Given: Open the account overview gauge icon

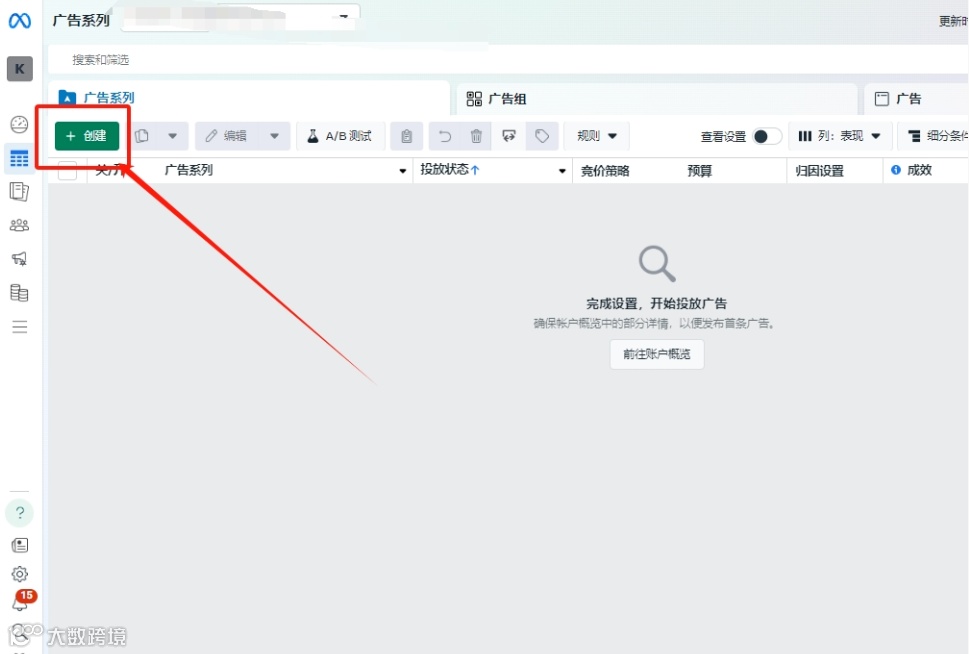Looking at the screenshot, I should 19,125.
